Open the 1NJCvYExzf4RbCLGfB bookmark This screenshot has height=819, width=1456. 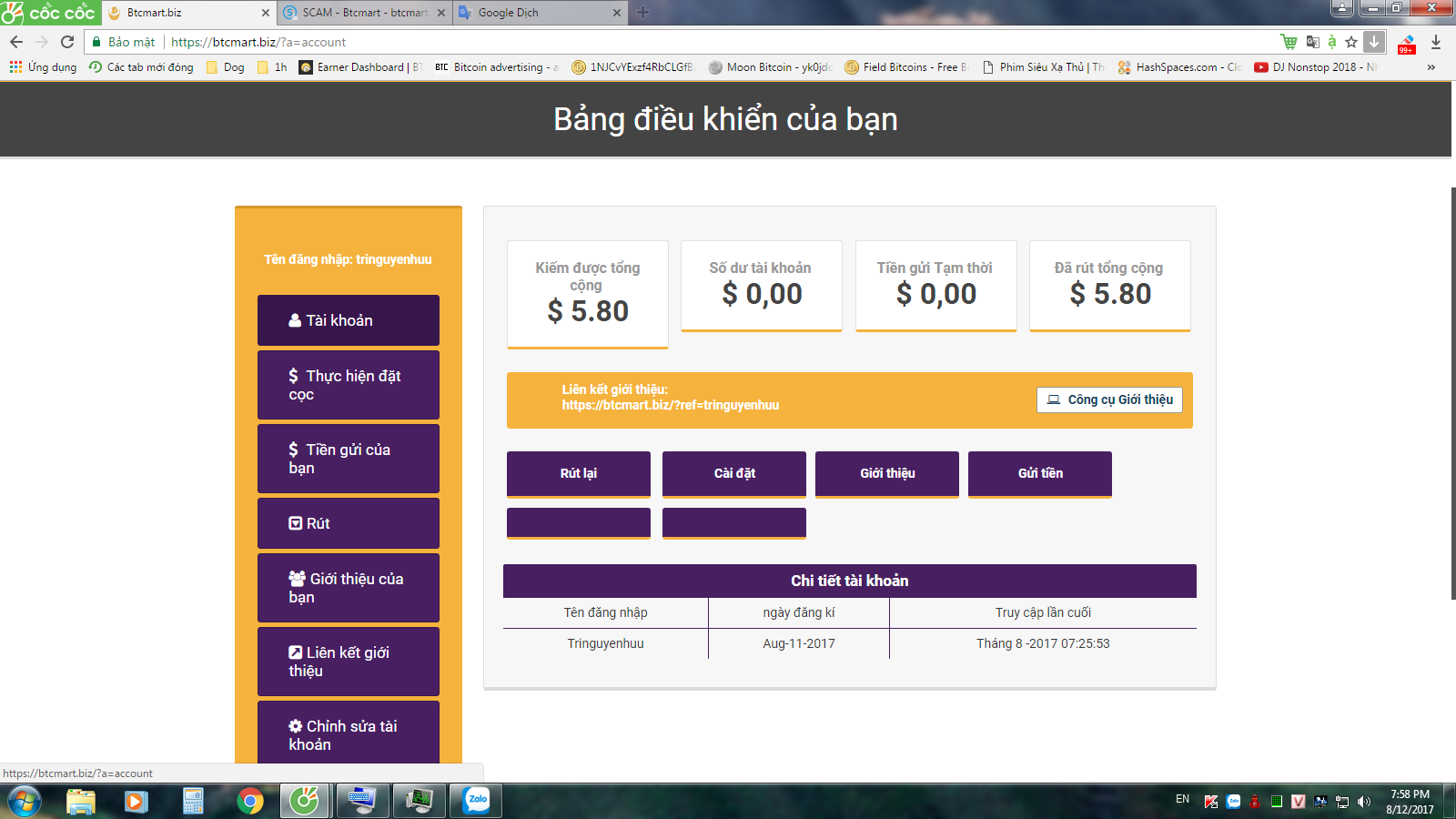(633, 67)
